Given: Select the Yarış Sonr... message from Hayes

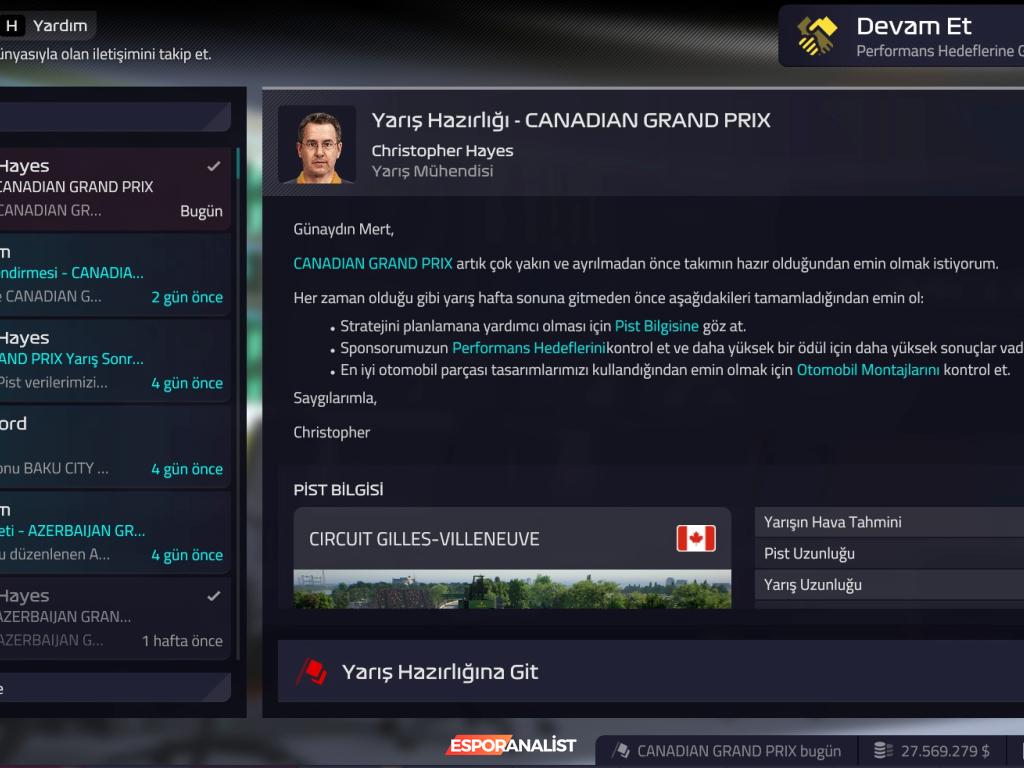Looking at the screenshot, I should tap(115, 360).
